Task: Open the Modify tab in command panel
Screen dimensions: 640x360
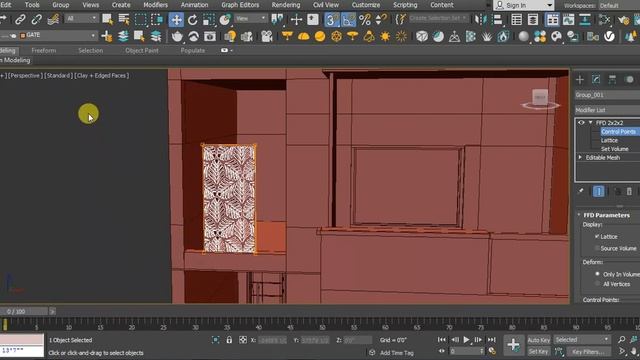Action: coord(596,80)
